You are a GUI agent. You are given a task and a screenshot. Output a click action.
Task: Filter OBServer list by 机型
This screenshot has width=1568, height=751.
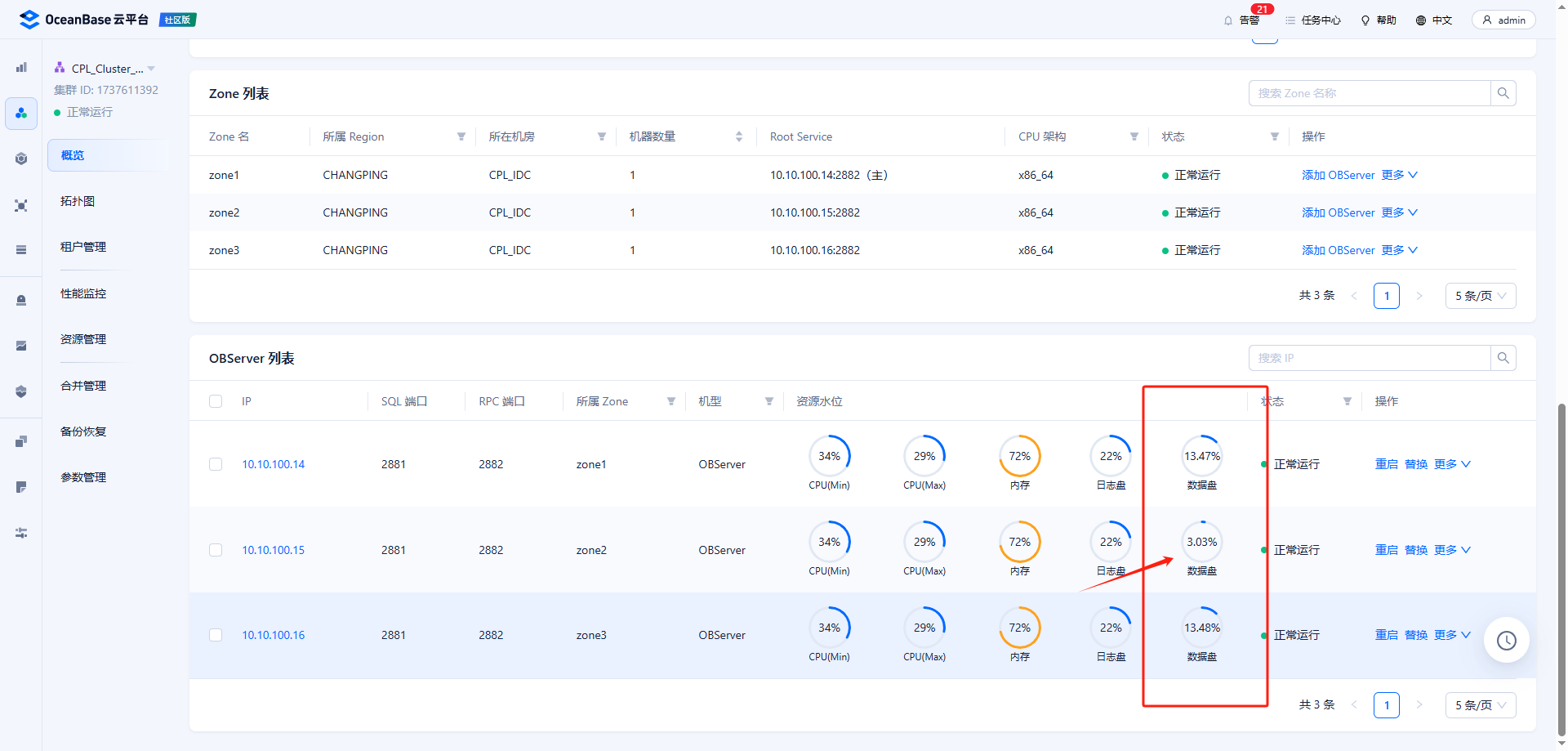(769, 401)
